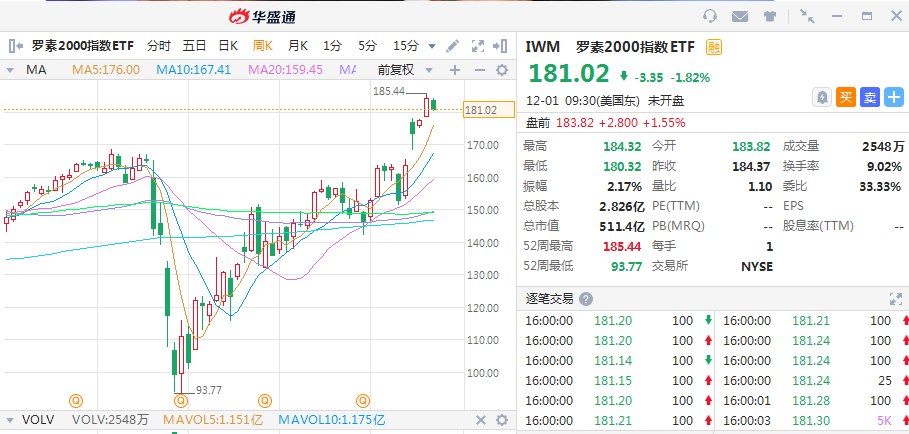
Task: Expand the 15分 interval dropdown
Action: [x=432, y=46]
